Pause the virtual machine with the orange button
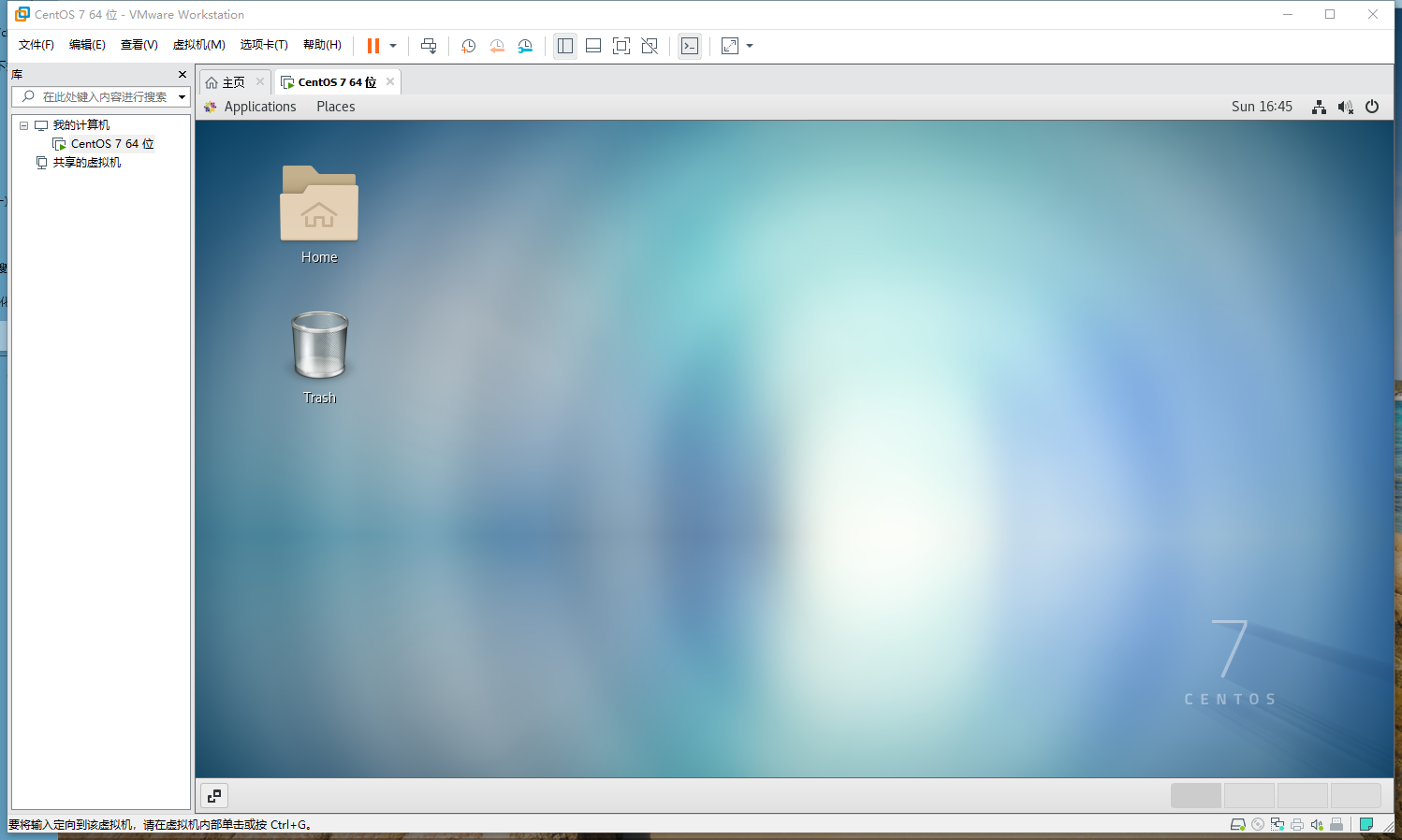The image size is (1402, 840). 373,46
